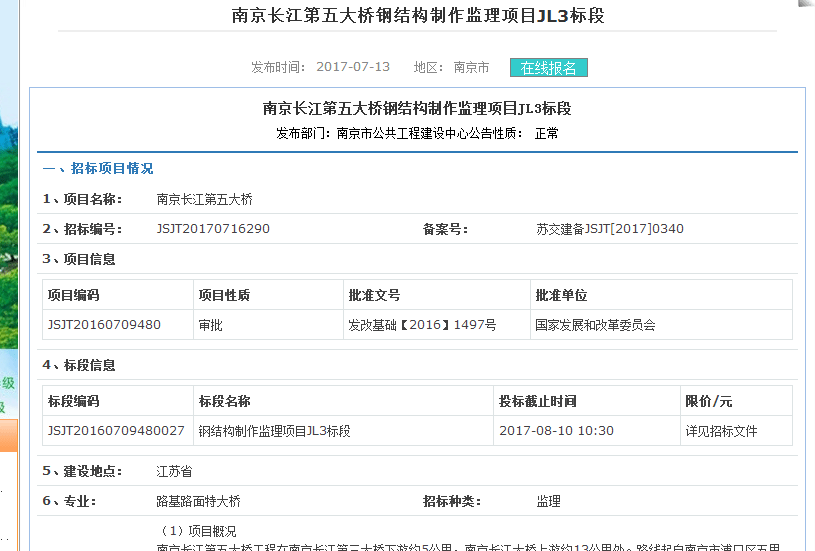This screenshot has height=551, width=815.
Task: Click specialty value 路基路面特大桥
Action: (x=199, y=501)
